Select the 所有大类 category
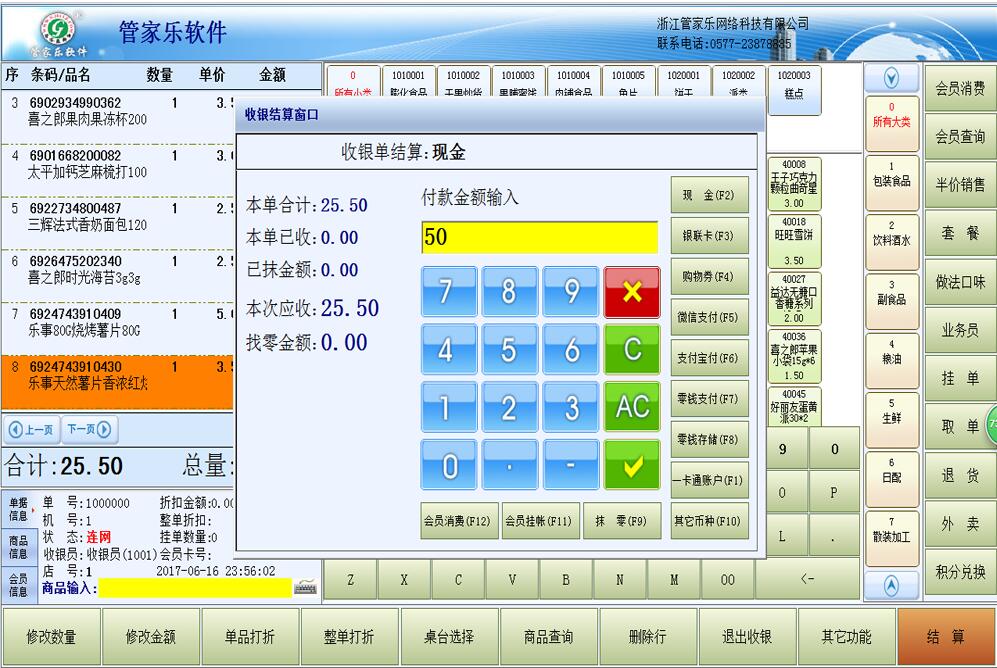 891,123
